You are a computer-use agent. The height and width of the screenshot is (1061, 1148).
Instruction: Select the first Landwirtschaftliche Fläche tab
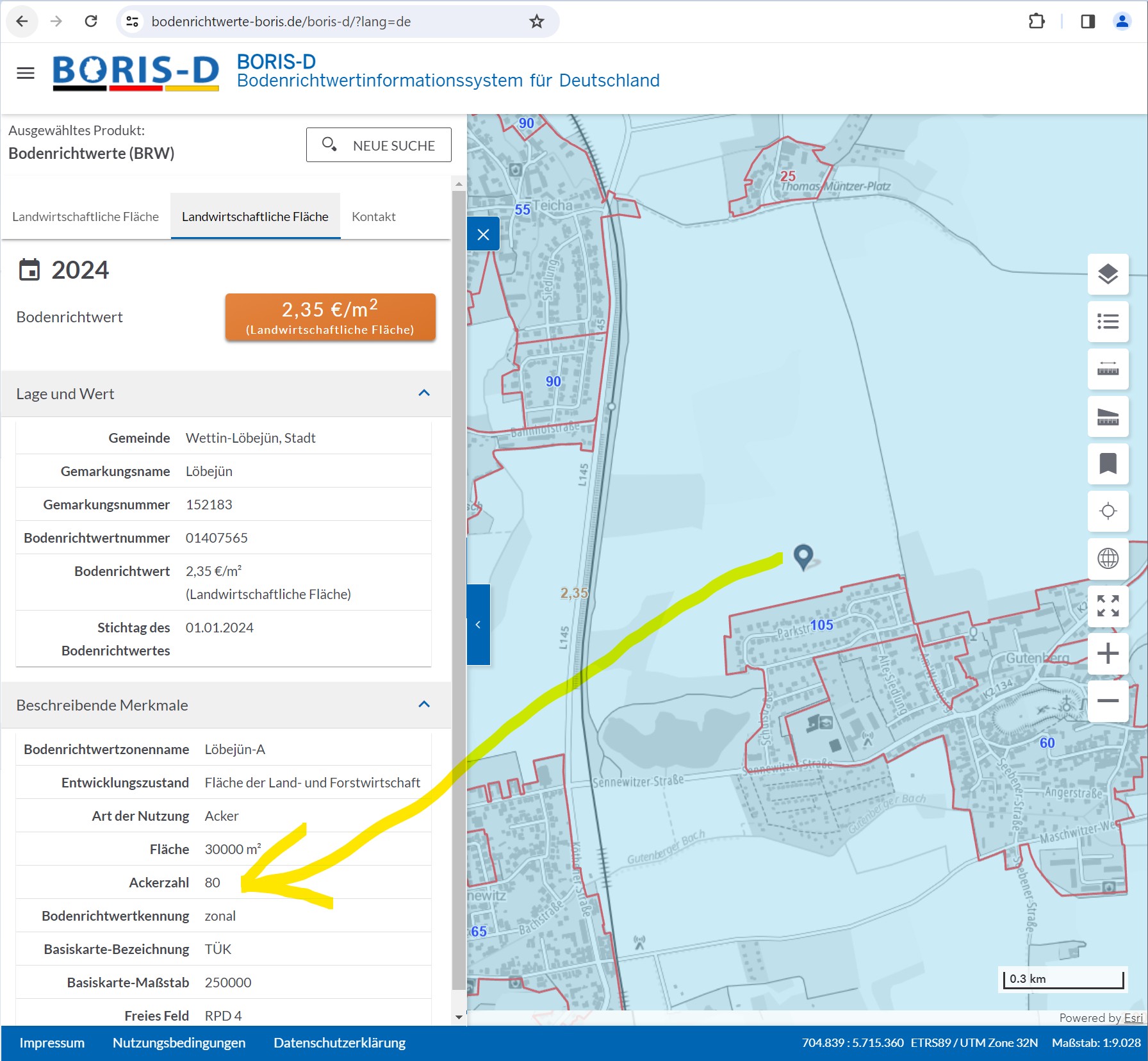tap(85, 217)
